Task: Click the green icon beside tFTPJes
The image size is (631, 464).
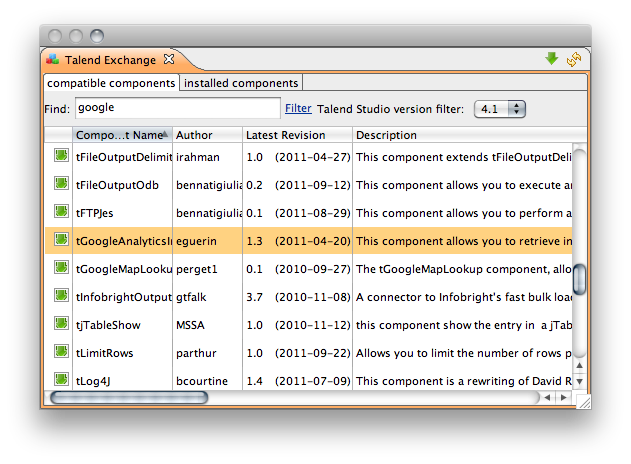Action: (61, 212)
